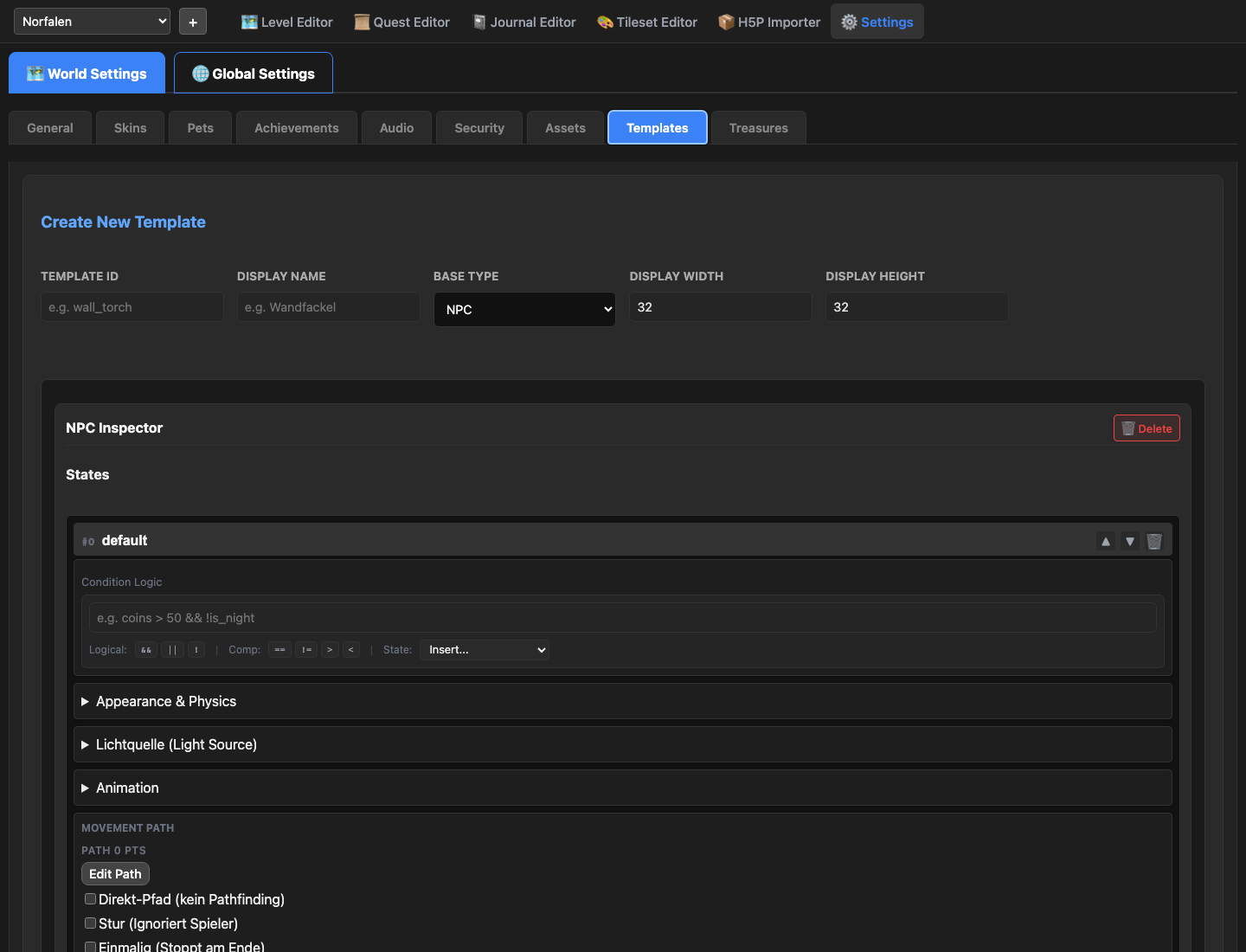Open the State Insert dropdown
Image resolution: width=1246 pixels, height=952 pixels.
tap(484, 650)
